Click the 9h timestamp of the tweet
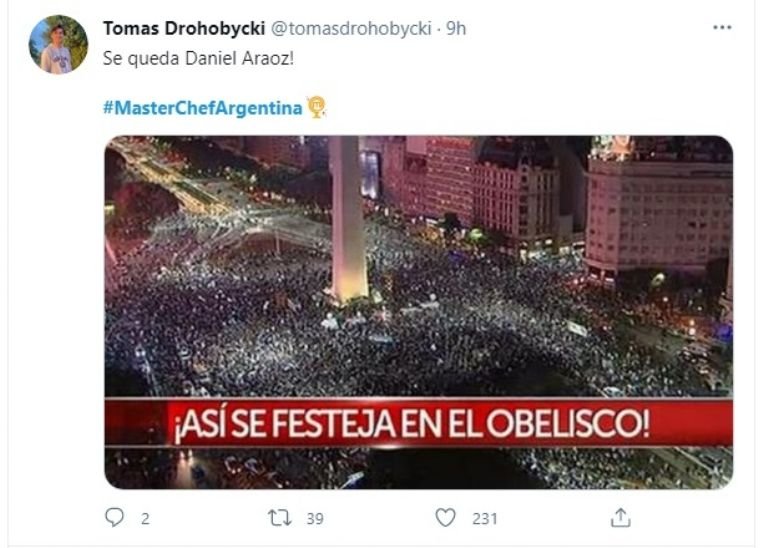Viewport: 768px width, 548px height. coord(456,28)
